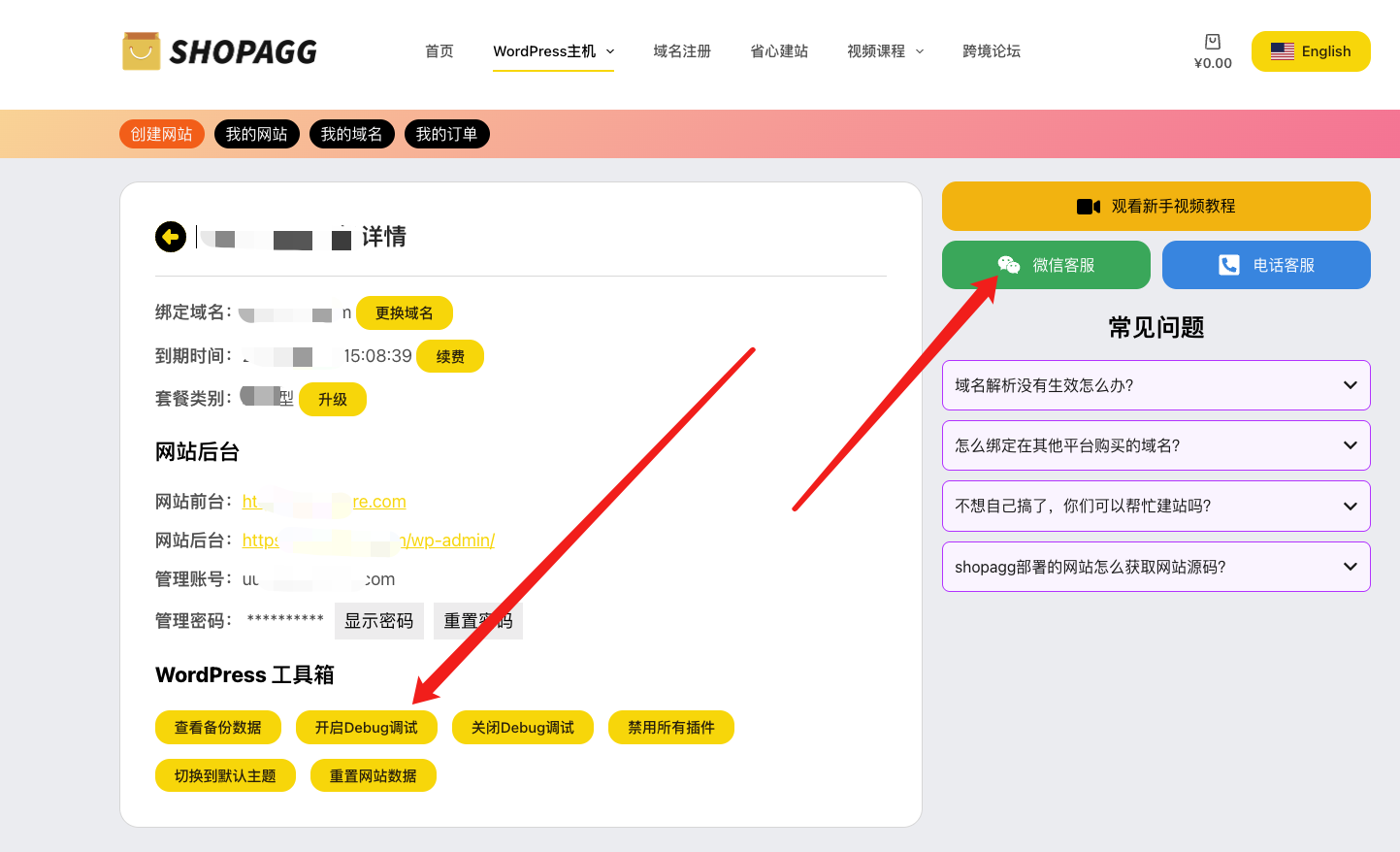The width and height of the screenshot is (1400, 852).
Task: Contact 微信客服 support button
Action: coord(1046,265)
